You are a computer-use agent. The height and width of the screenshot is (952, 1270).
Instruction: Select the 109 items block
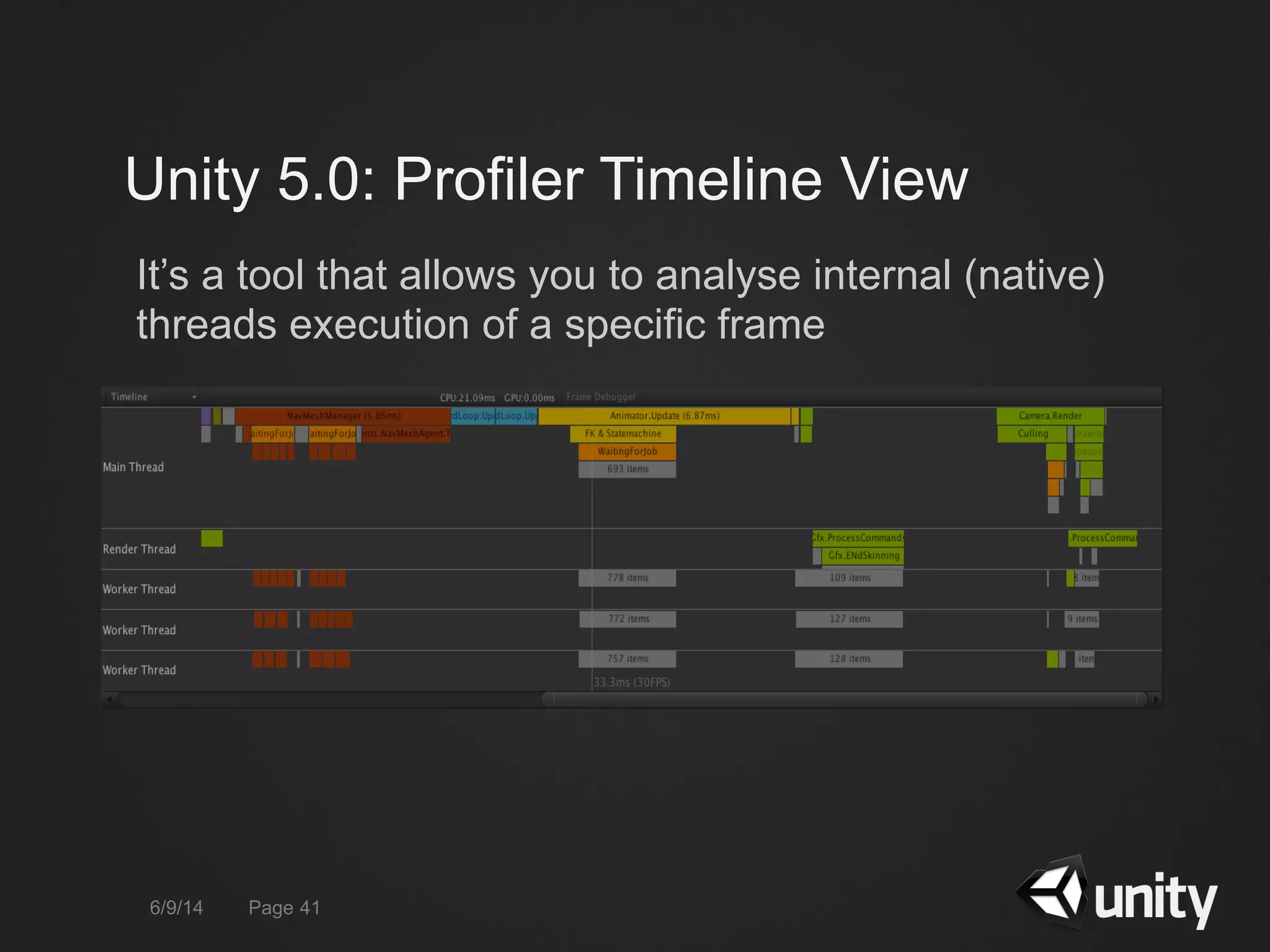pyautogui.click(x=849, y=578)
